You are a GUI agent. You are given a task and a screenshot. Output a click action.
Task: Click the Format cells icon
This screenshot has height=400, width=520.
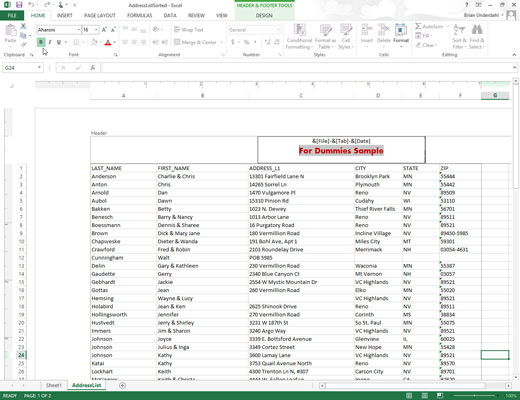401,35
